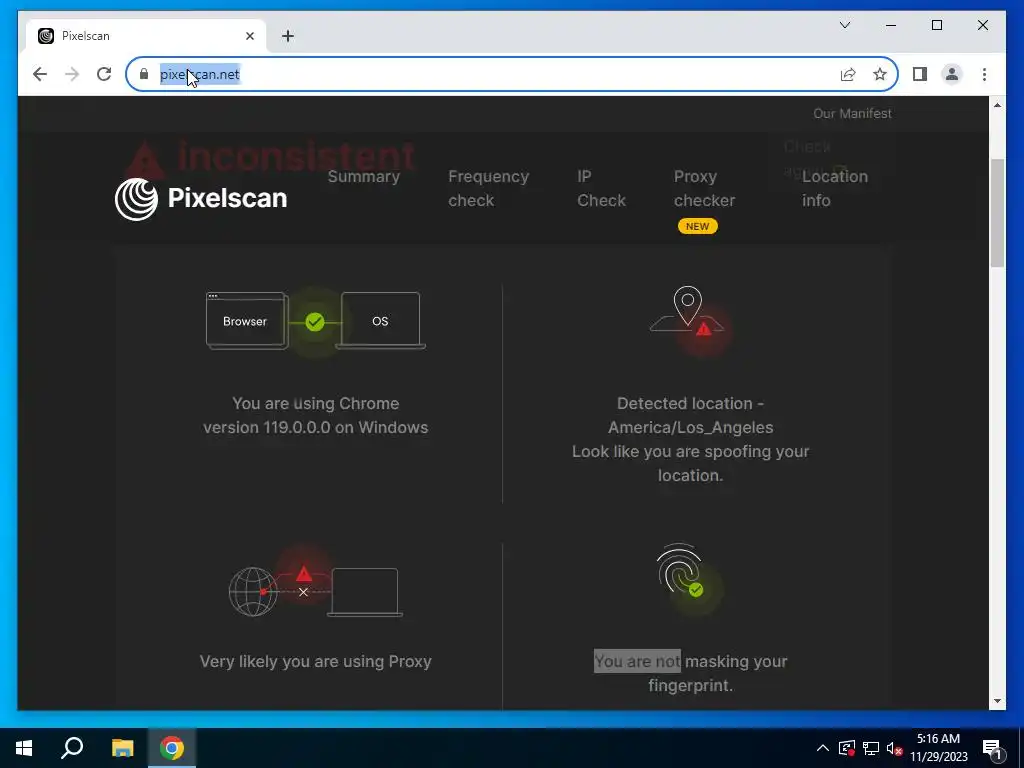
Task: Open a new tab with plus button
Action: 288,36
